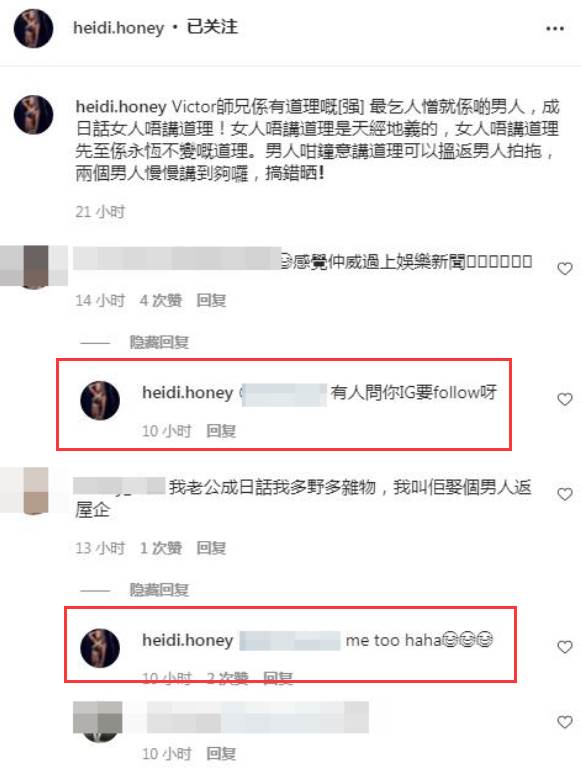The height and width of the screenshot is (783, 581).
Task: Collapse replies under the 14 小时 comment
Action: coord(159,342)
